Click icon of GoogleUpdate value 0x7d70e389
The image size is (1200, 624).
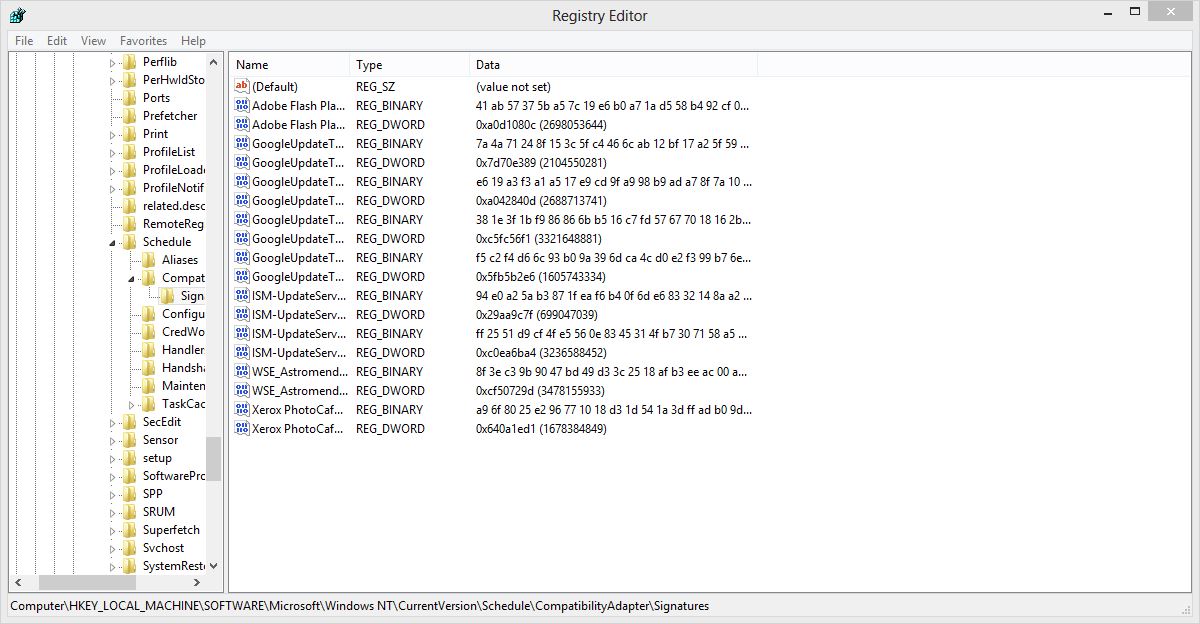pyautogui.click(x=241, y=163)
